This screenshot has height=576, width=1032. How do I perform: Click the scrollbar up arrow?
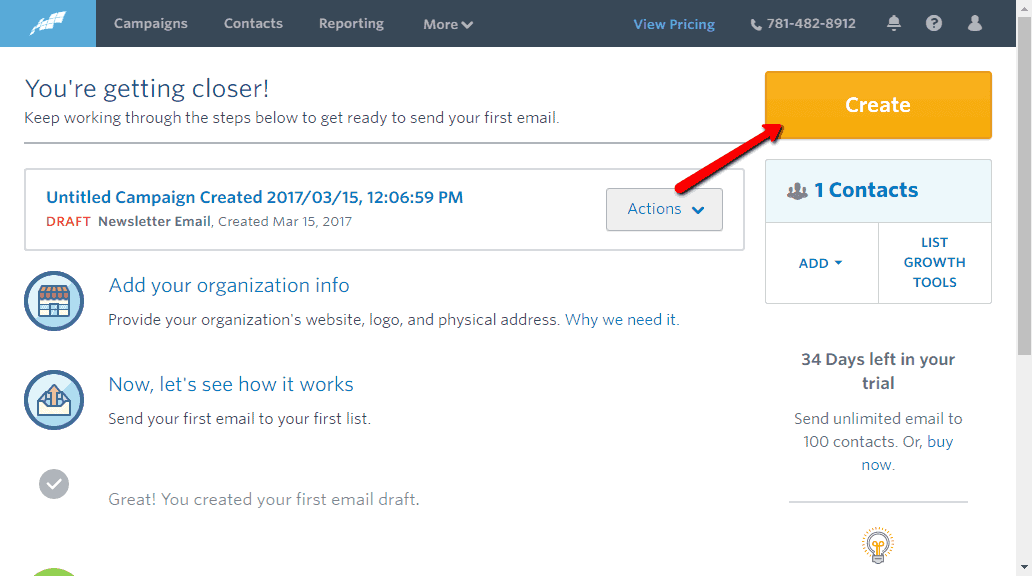1024,8
